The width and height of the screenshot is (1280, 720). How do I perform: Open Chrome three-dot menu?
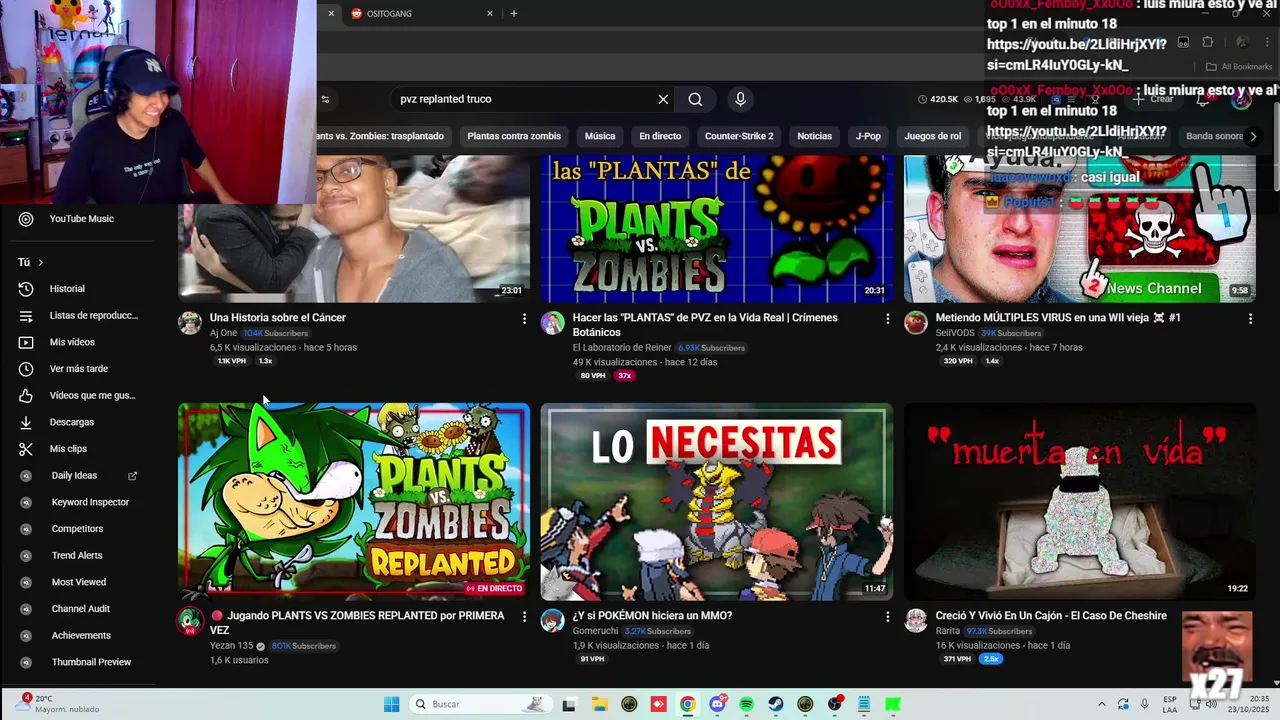pyautogui.click(x=1265, y=42)
